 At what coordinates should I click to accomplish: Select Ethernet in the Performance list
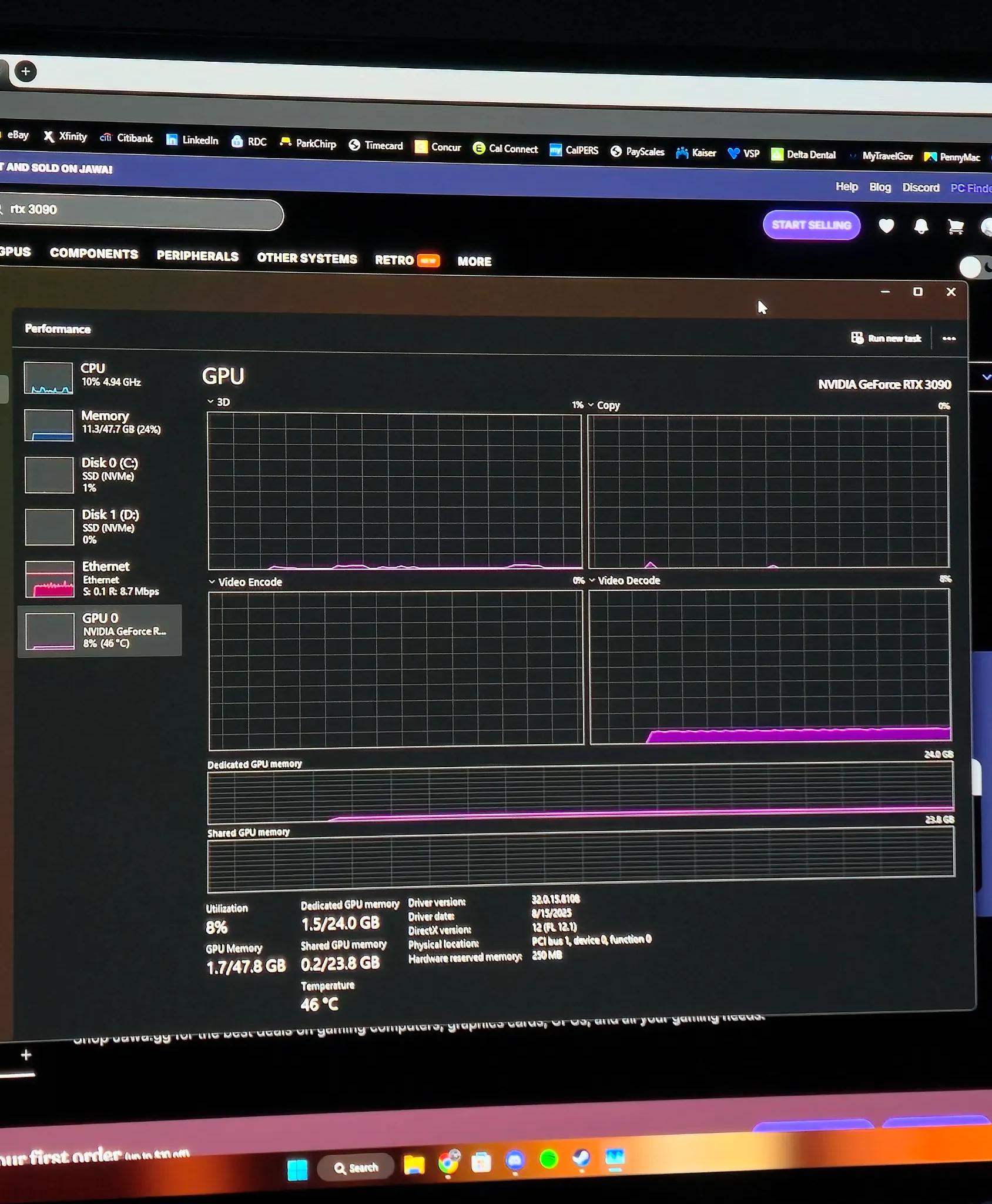(100, 578)
